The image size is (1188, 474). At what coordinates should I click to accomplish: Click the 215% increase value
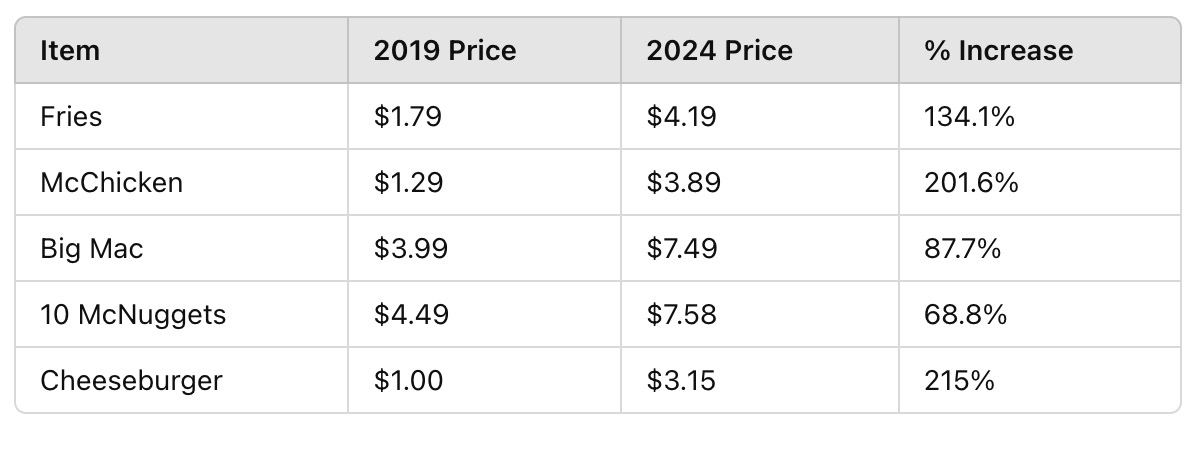[x=960, y=381]
